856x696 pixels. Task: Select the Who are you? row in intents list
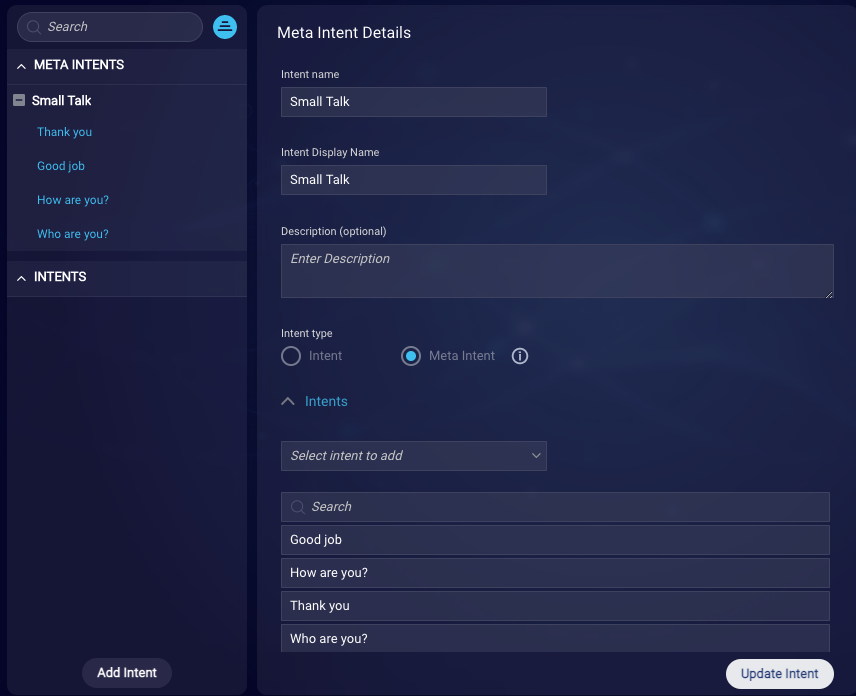[x=555, y=638]
